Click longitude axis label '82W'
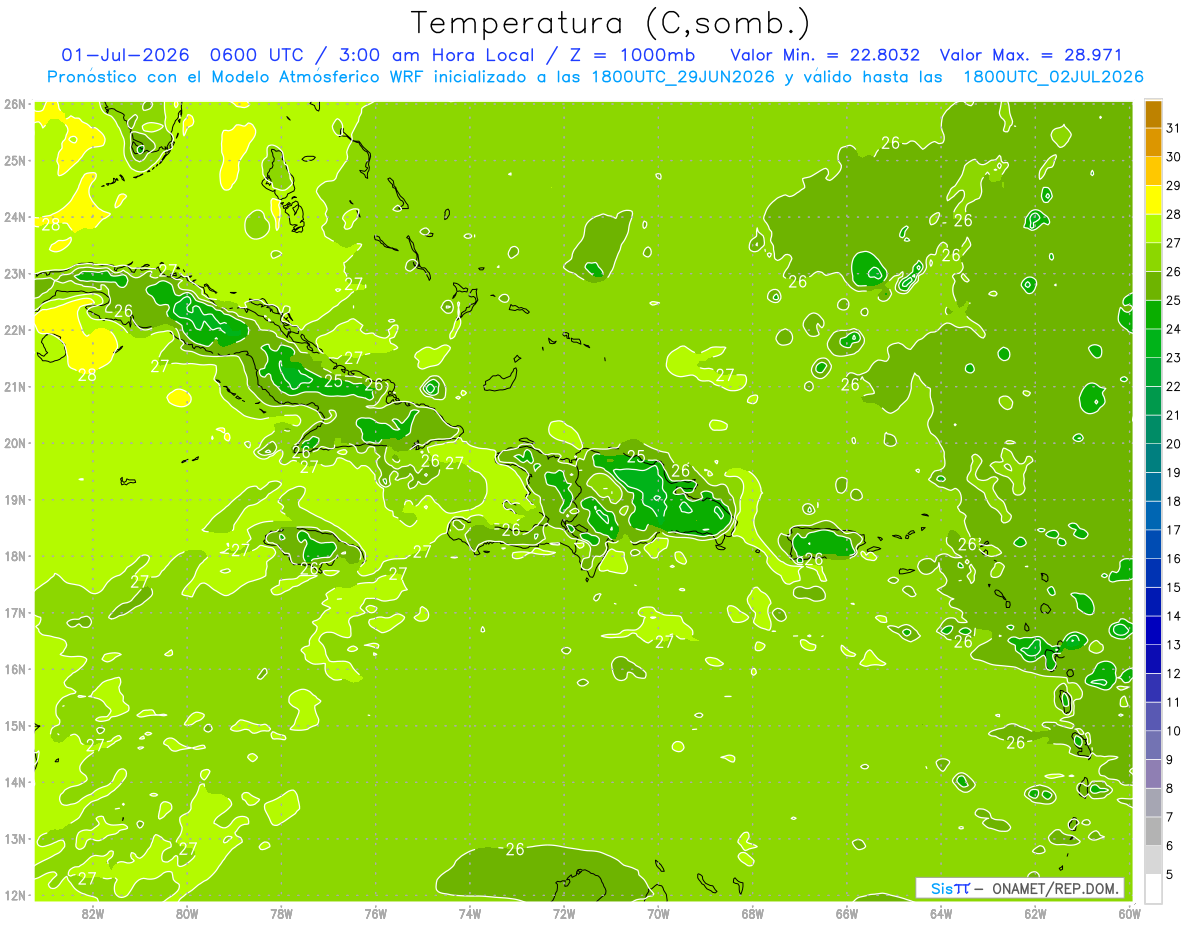Viewport: 1200px width, 927px height. tap(92, 912)
